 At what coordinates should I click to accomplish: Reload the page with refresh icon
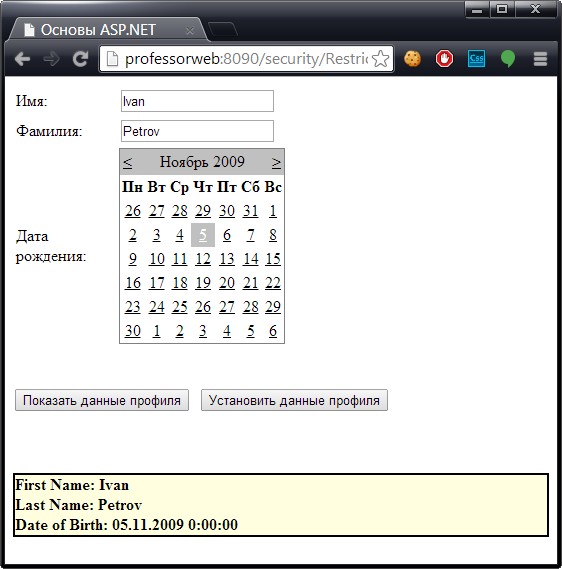click(x=80, y=59)
